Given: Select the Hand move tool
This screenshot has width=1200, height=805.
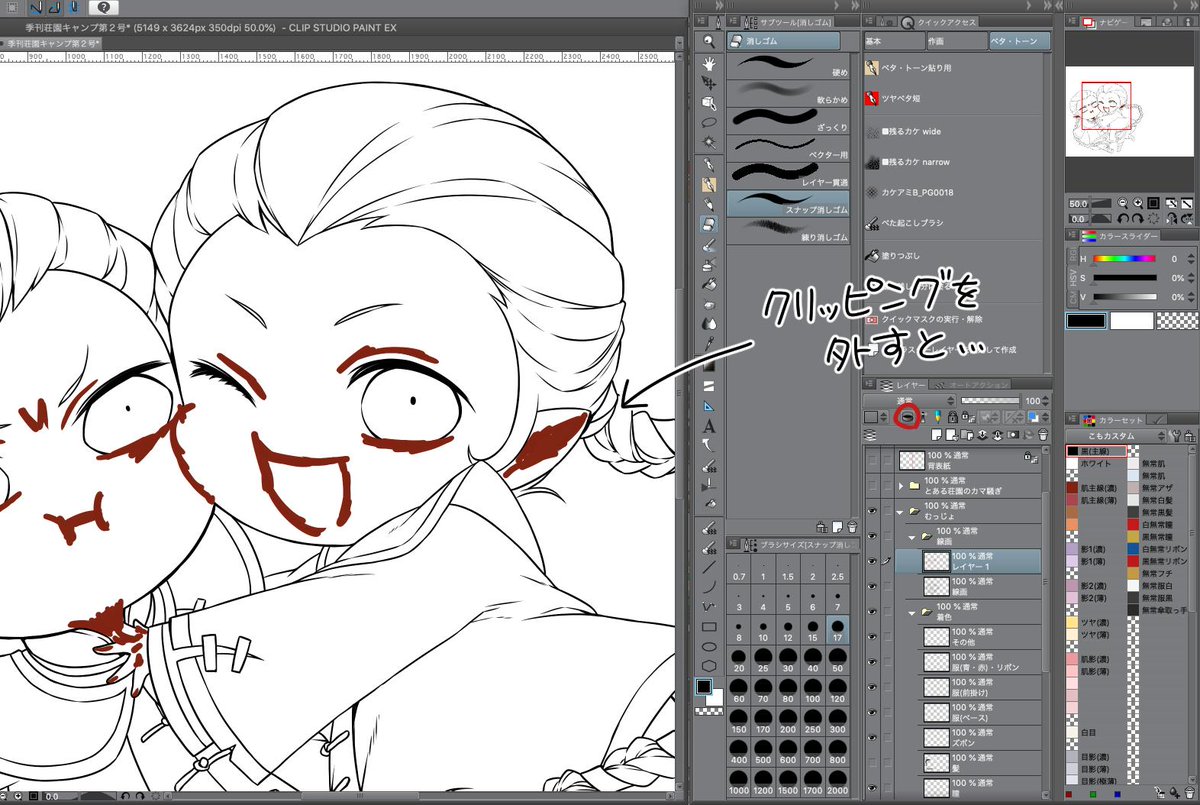Looking at the screenshot, I should click(x=709, y=62).
